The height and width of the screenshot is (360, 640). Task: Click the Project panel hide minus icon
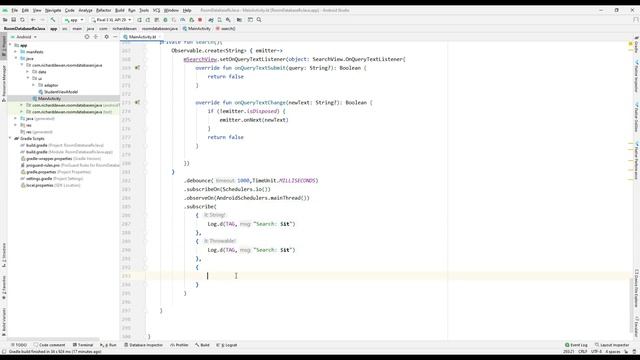pyautogui.click(x=115, y=37)
